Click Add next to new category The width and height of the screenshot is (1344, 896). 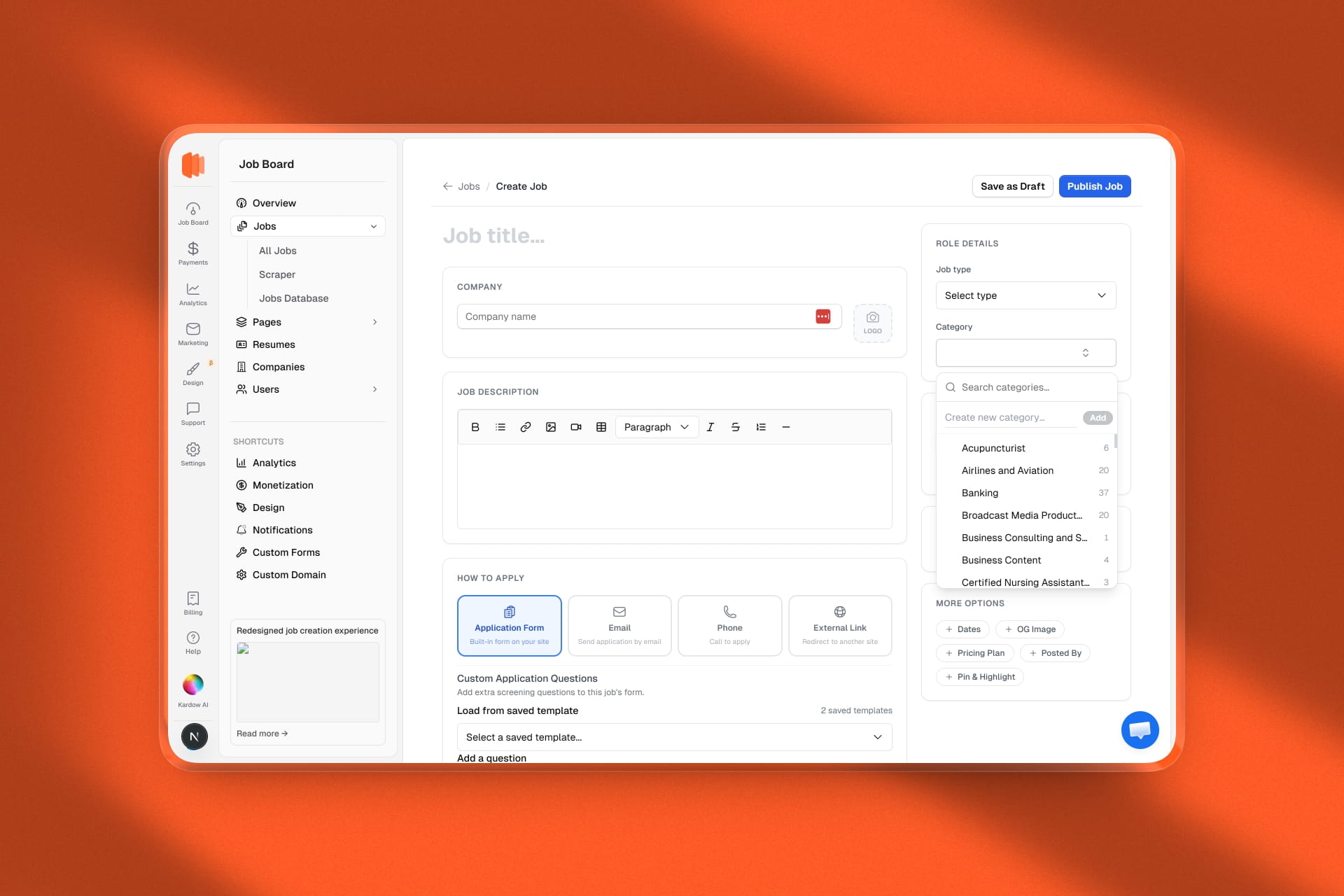(x=1098, y=418)
